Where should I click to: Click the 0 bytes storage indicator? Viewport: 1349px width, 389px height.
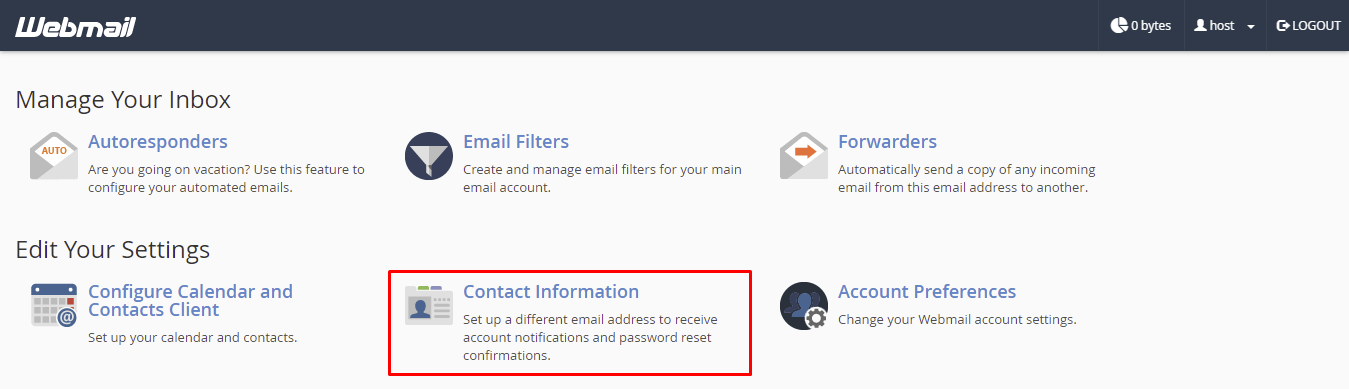[1141, 26]
